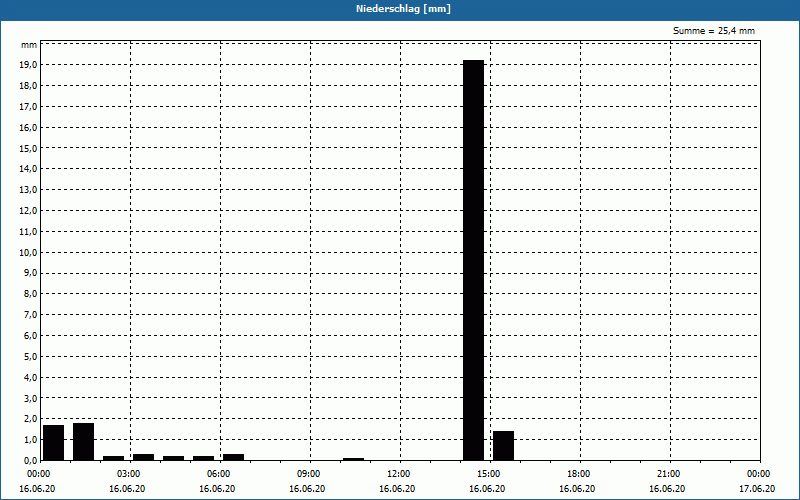
Task: Click the 2,0 y-axis value
Action: (31, 419)
